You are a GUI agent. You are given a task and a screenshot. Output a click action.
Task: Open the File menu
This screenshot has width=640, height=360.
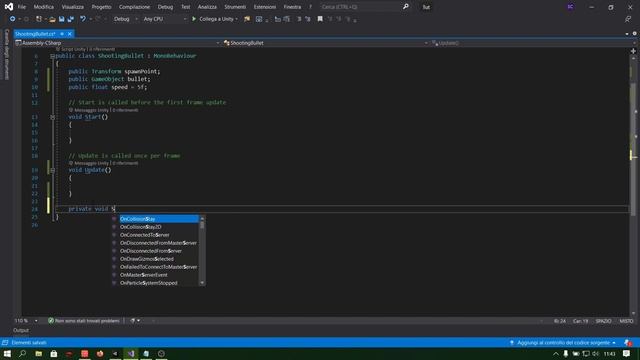(22, 7)
